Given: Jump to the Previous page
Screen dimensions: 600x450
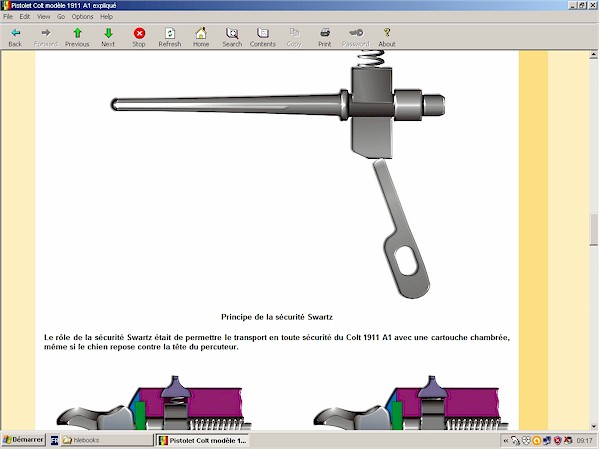Looking at the screenshot, I should tap(77, 37).
